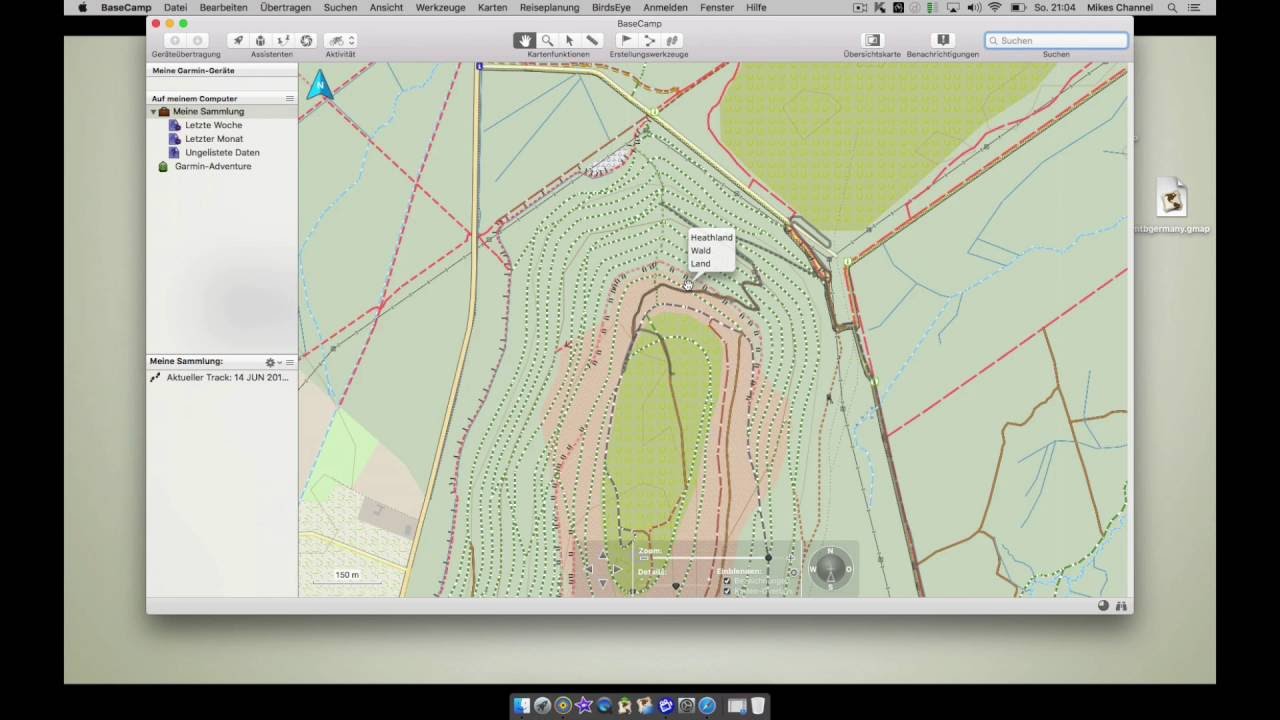Image resolution: width=1280 pixels, height=720 pixels.
Task: Select the arrow pointer tool
Action: coord(569,40)
